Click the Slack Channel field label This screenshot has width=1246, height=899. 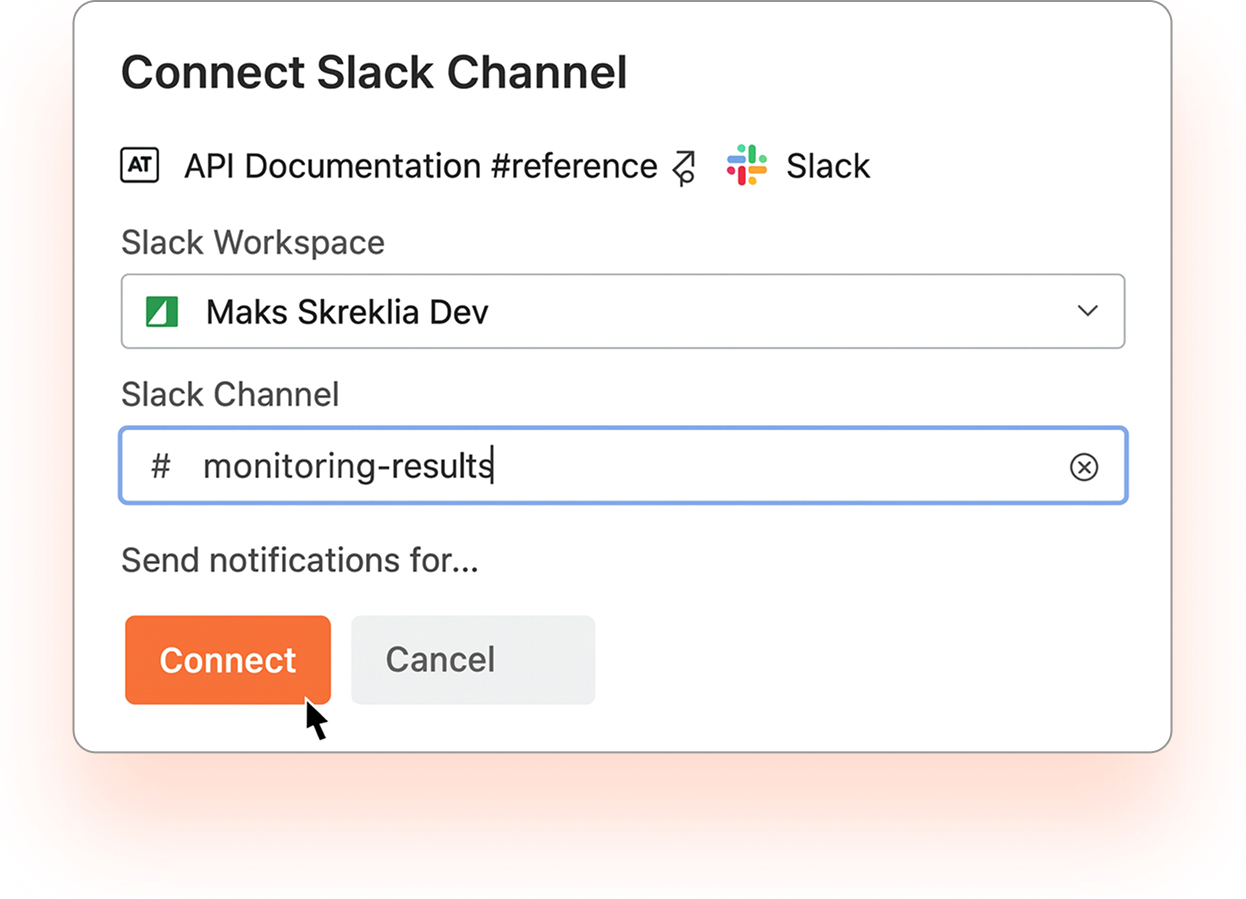230,394
